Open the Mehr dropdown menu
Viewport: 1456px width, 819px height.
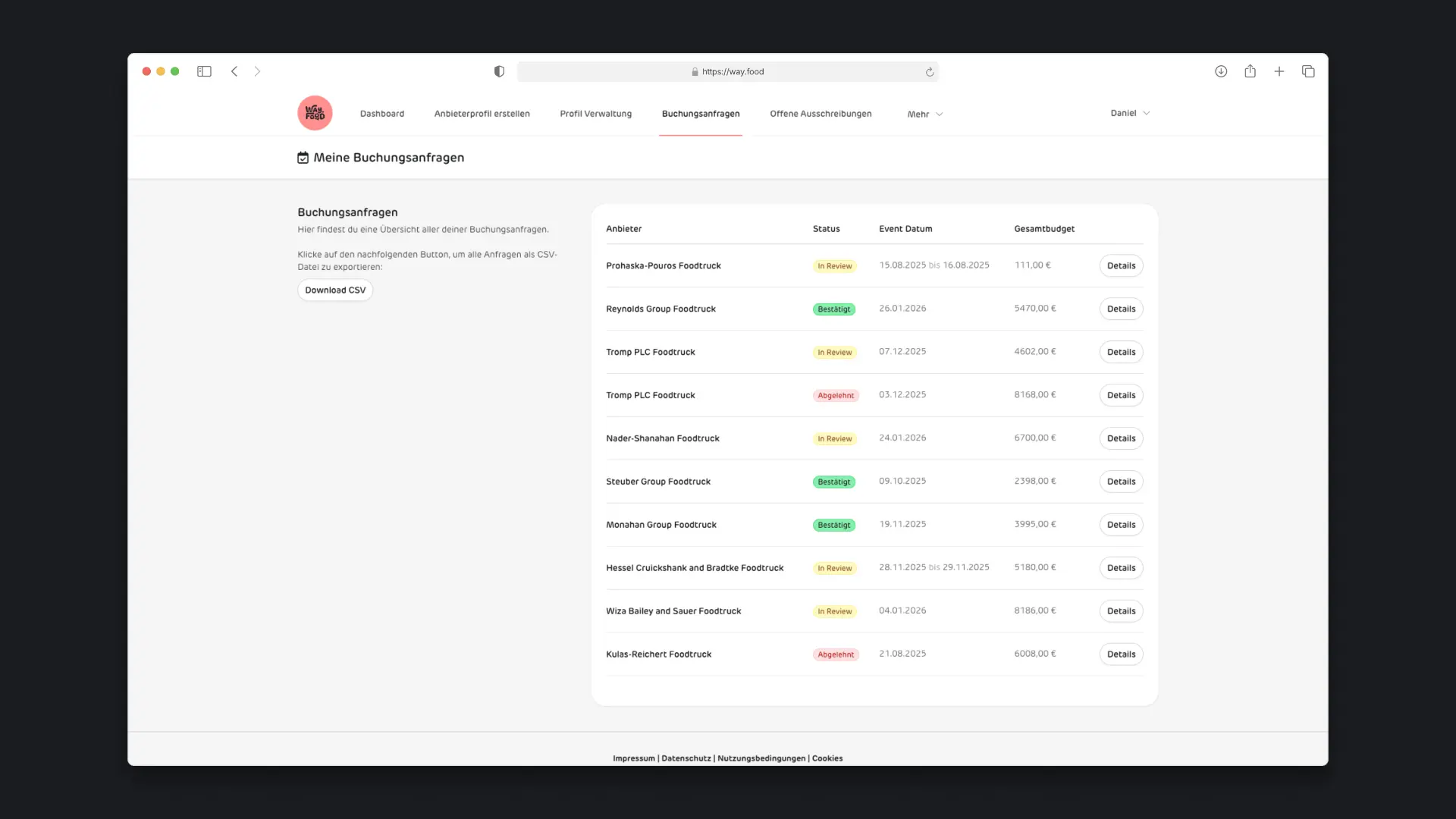click(x=924, y=114)
